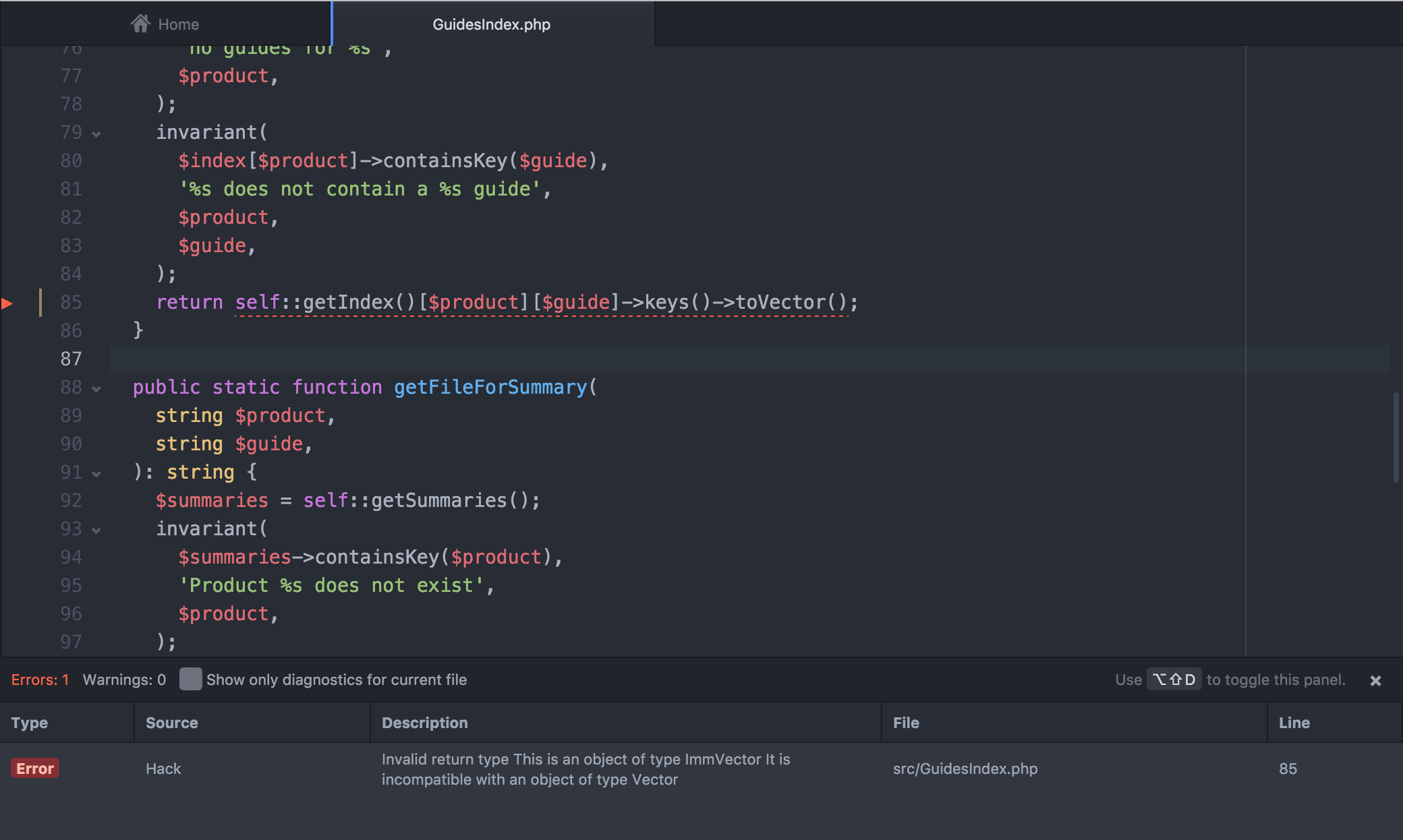The image size is (1403, 840).
Task: Click the Home icon in tab bar
Action: (x=140, y=24)
